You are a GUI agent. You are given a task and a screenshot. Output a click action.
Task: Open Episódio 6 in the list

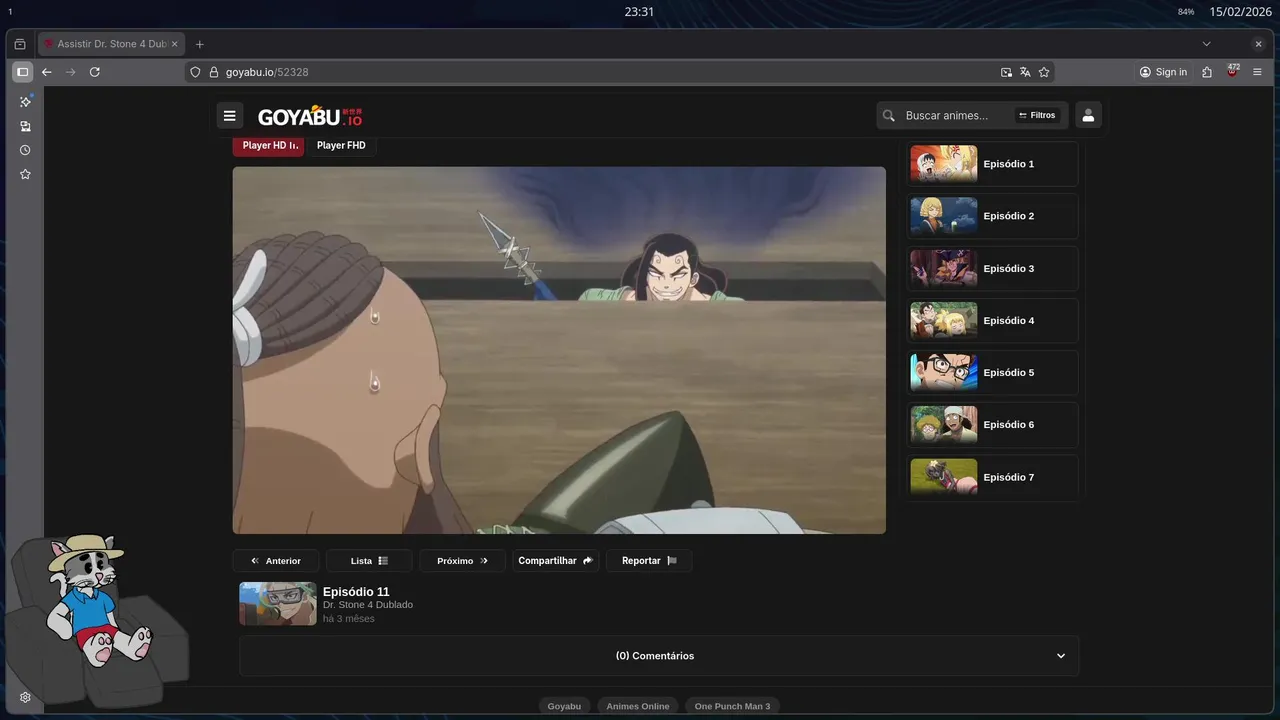click(x=993, y=425)
